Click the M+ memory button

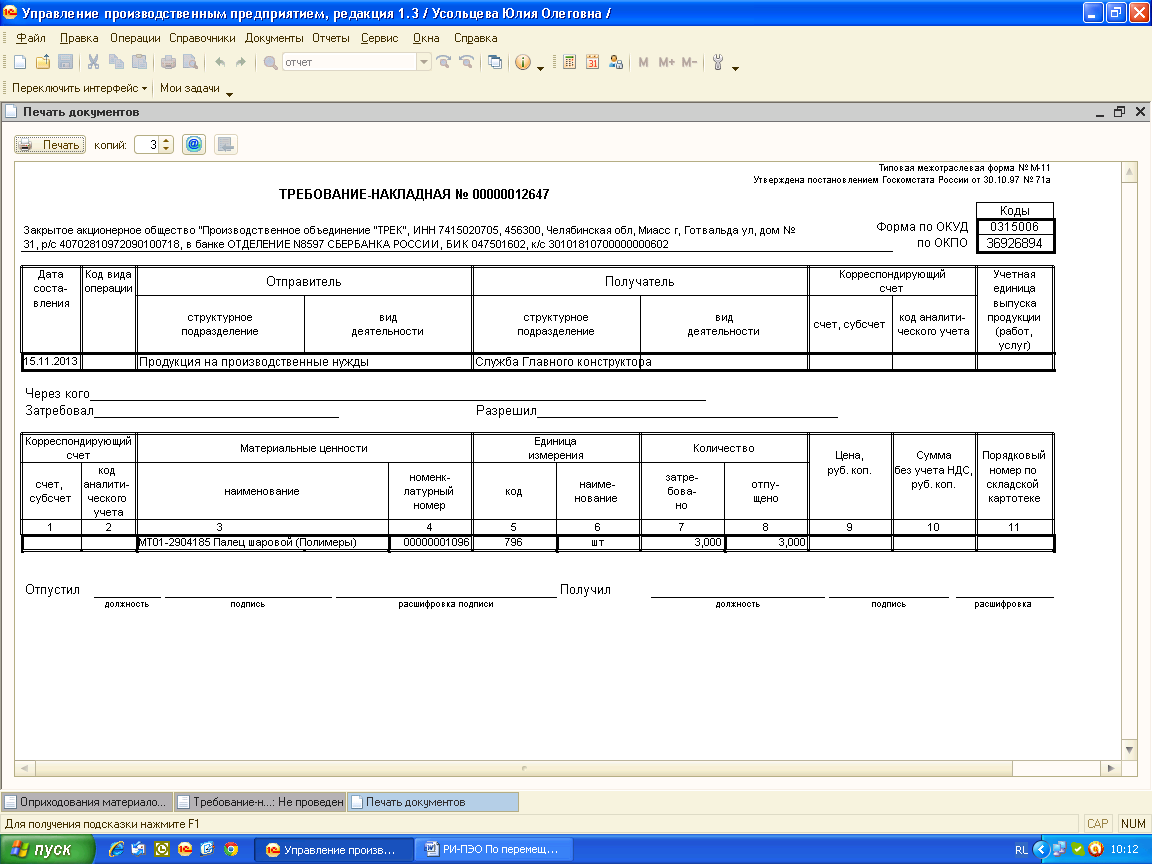pos(666,62)
